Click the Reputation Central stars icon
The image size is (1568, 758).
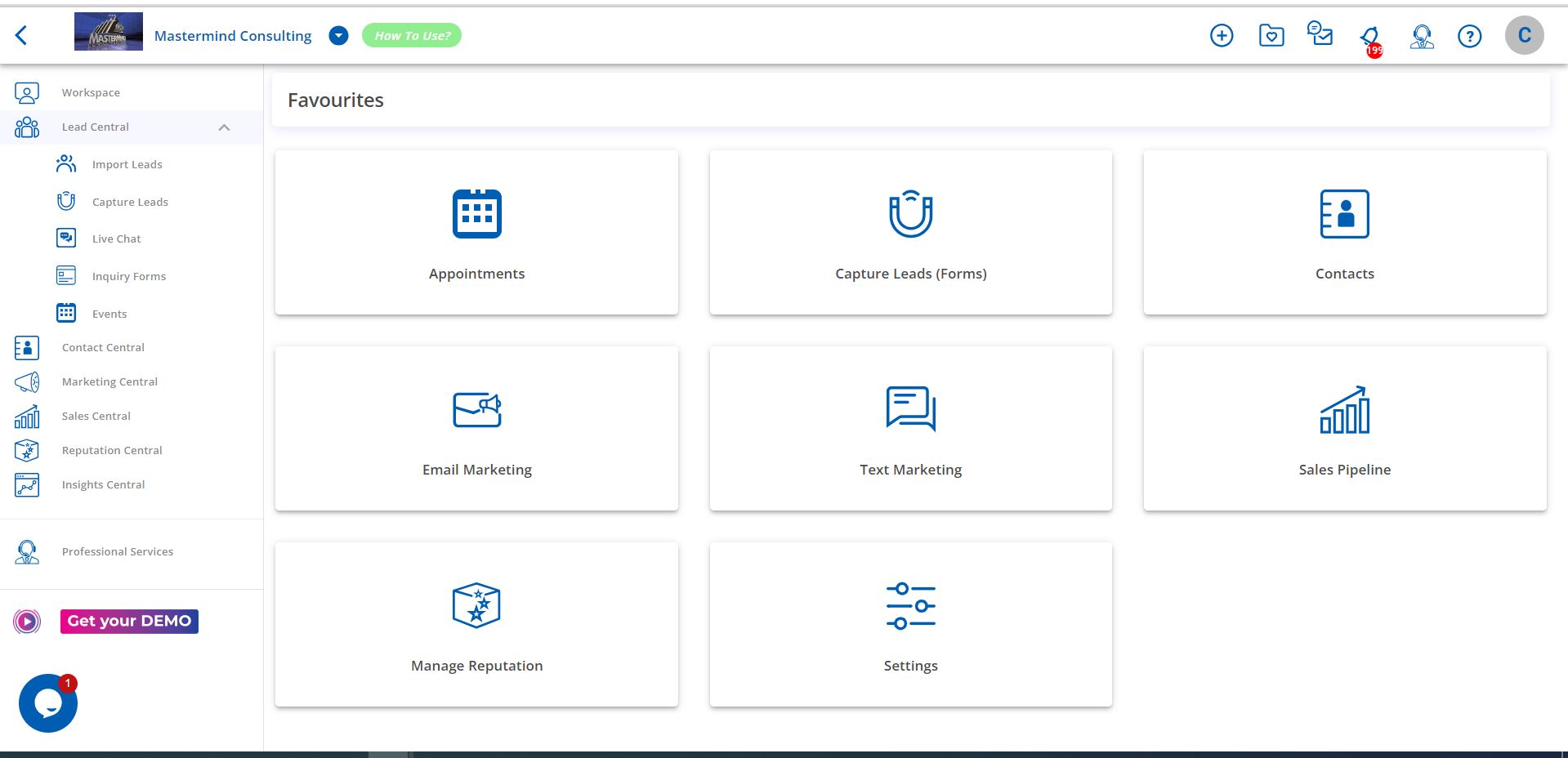click(x=27, y=451)
